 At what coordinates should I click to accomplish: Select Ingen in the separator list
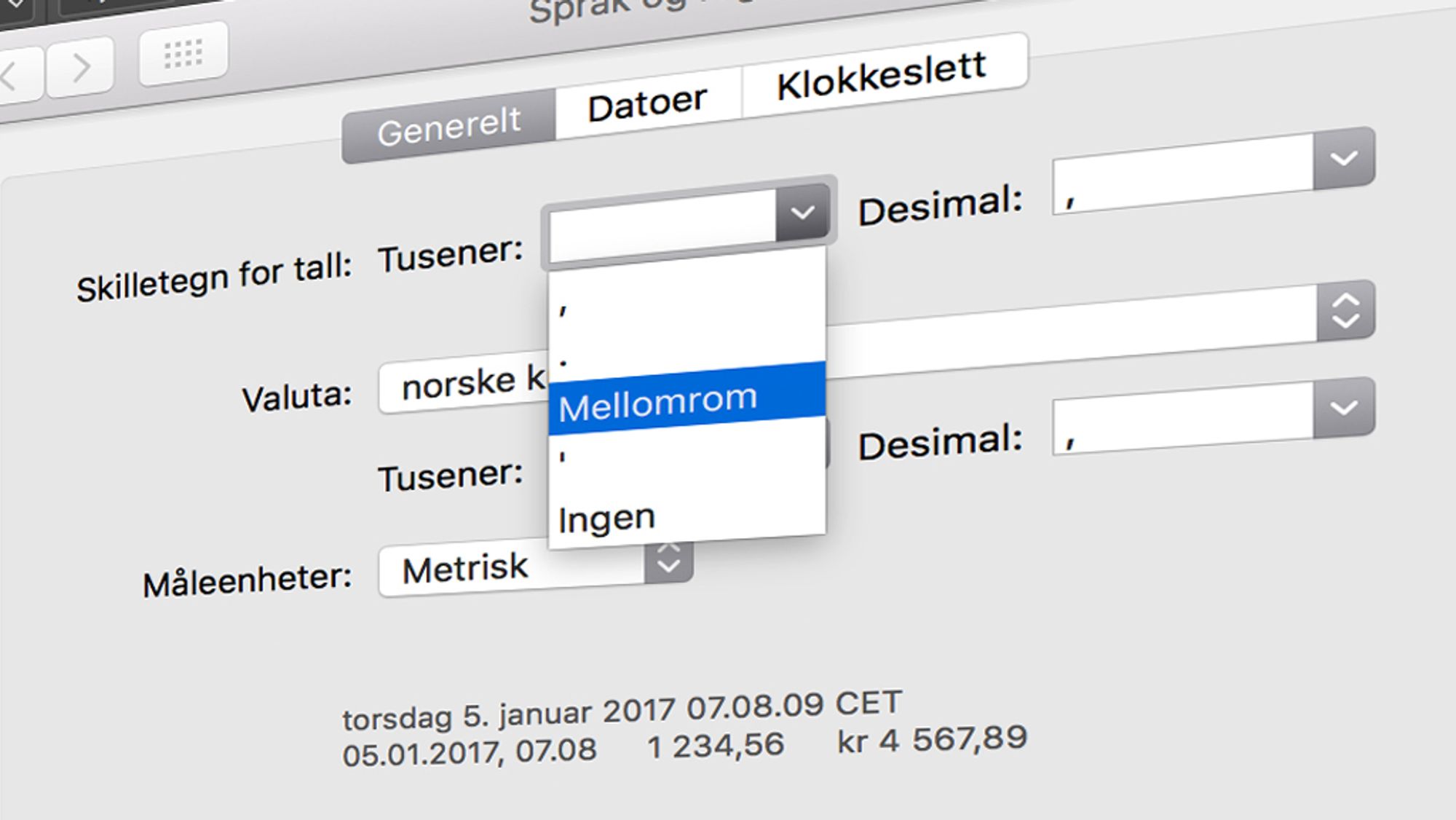click(684, 516)
